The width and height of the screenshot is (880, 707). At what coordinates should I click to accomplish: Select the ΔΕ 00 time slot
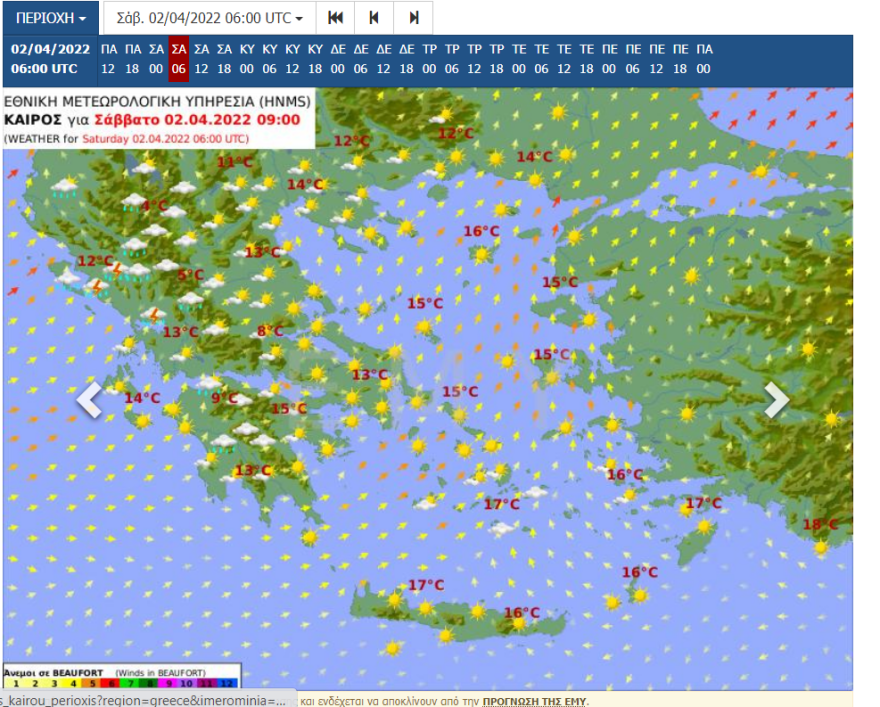coord(338,59)
